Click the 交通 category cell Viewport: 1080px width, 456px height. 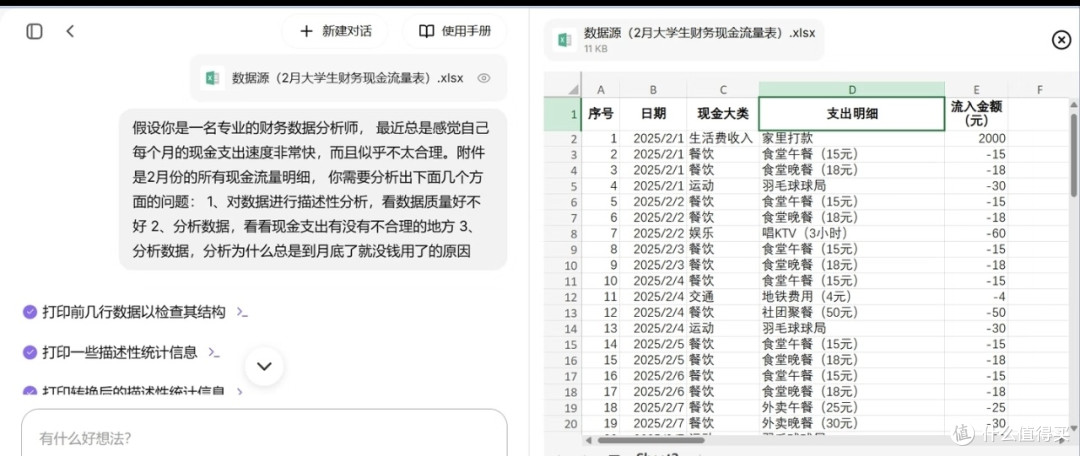tap(723, 297)
